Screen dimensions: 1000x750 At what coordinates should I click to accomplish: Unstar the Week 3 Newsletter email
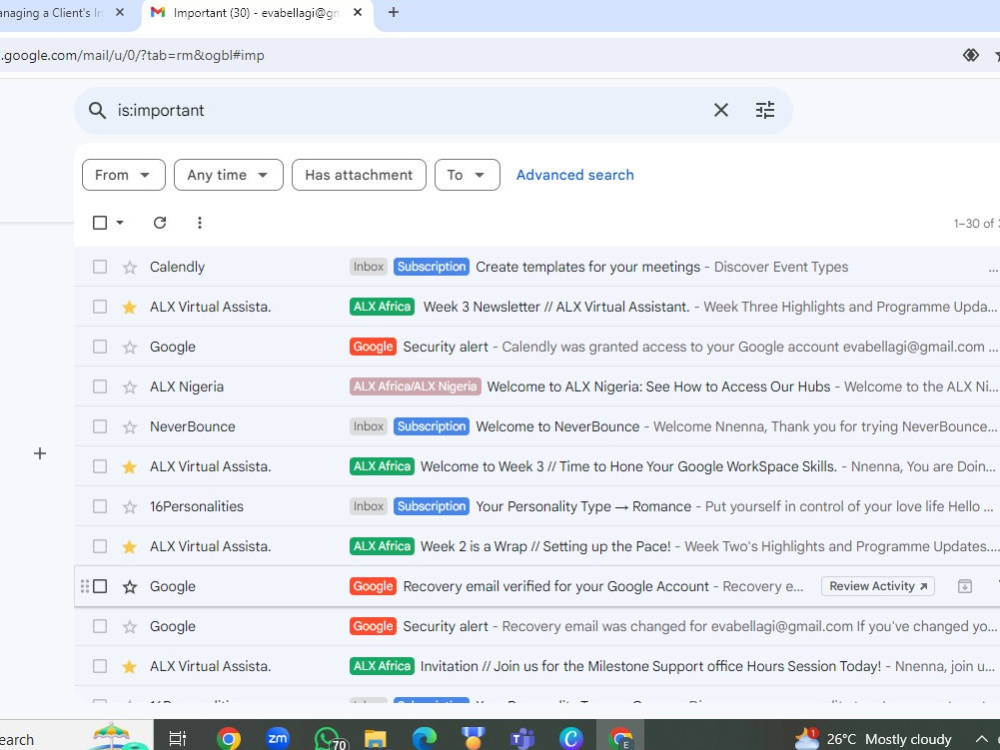pos(129,307)
